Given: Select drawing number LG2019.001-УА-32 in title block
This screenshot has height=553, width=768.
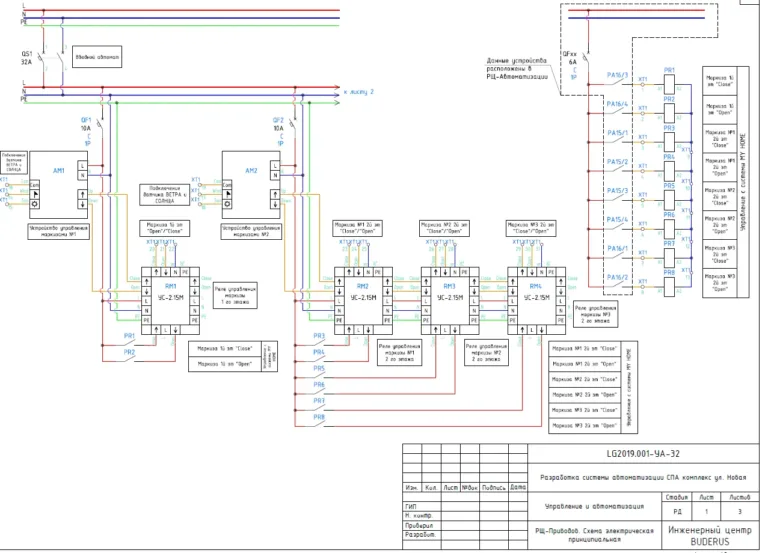Looking at the screenshot, I should tap(643, 454).
